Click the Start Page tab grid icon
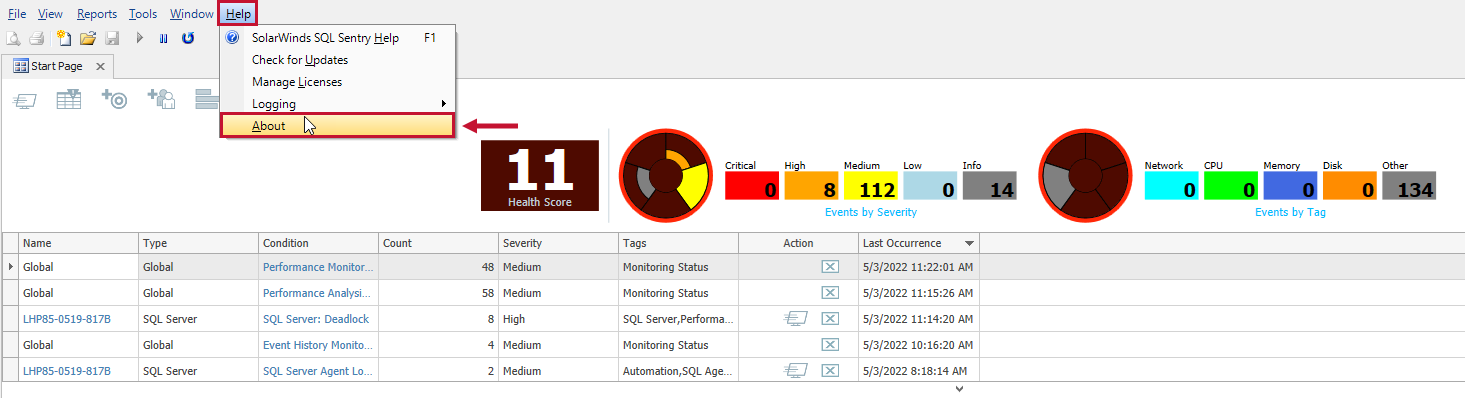 pyautogui.click(x=20, y=66)
